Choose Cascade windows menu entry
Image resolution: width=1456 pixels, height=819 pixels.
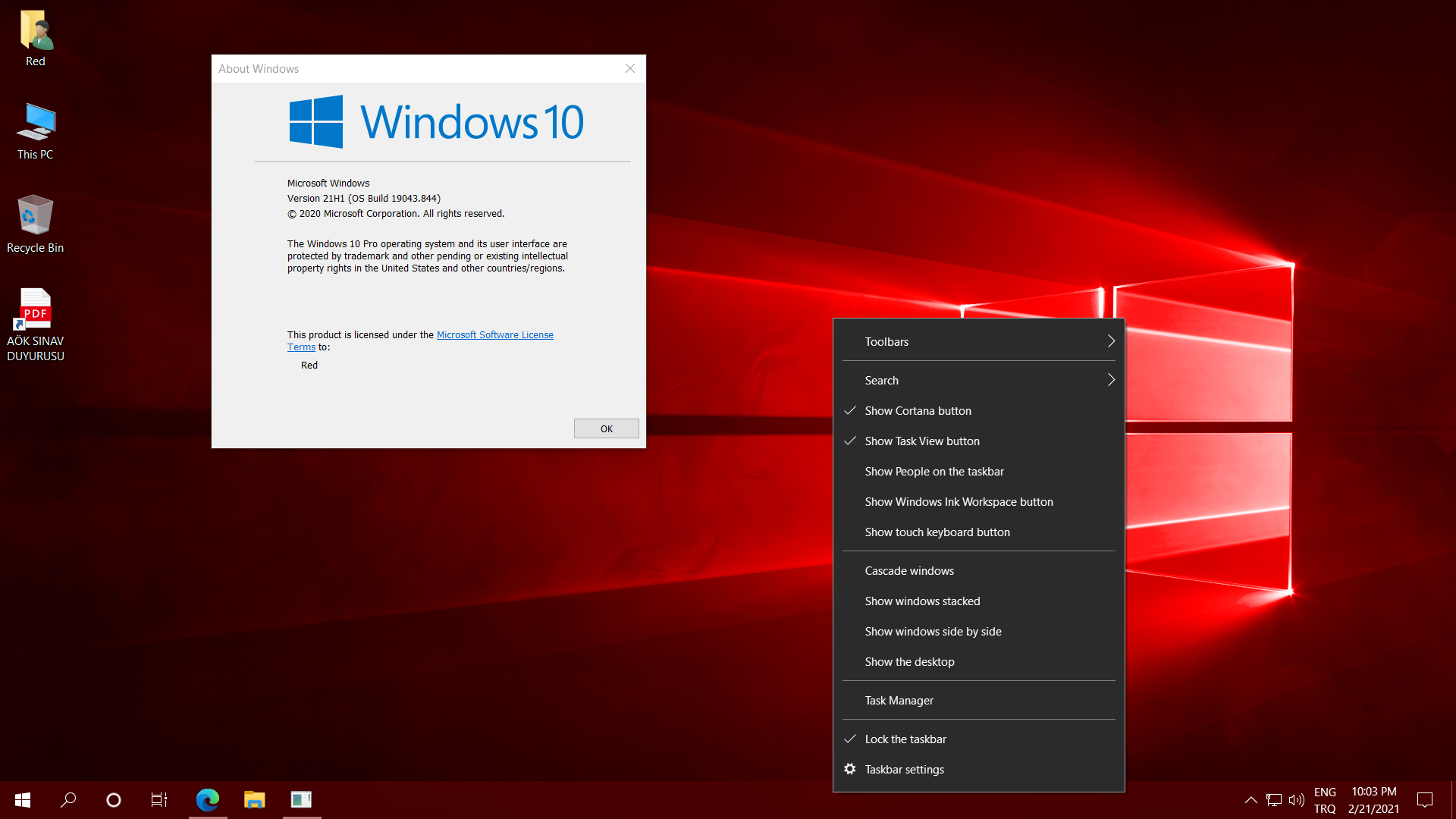pyautogui.click(x=908, y=571)
